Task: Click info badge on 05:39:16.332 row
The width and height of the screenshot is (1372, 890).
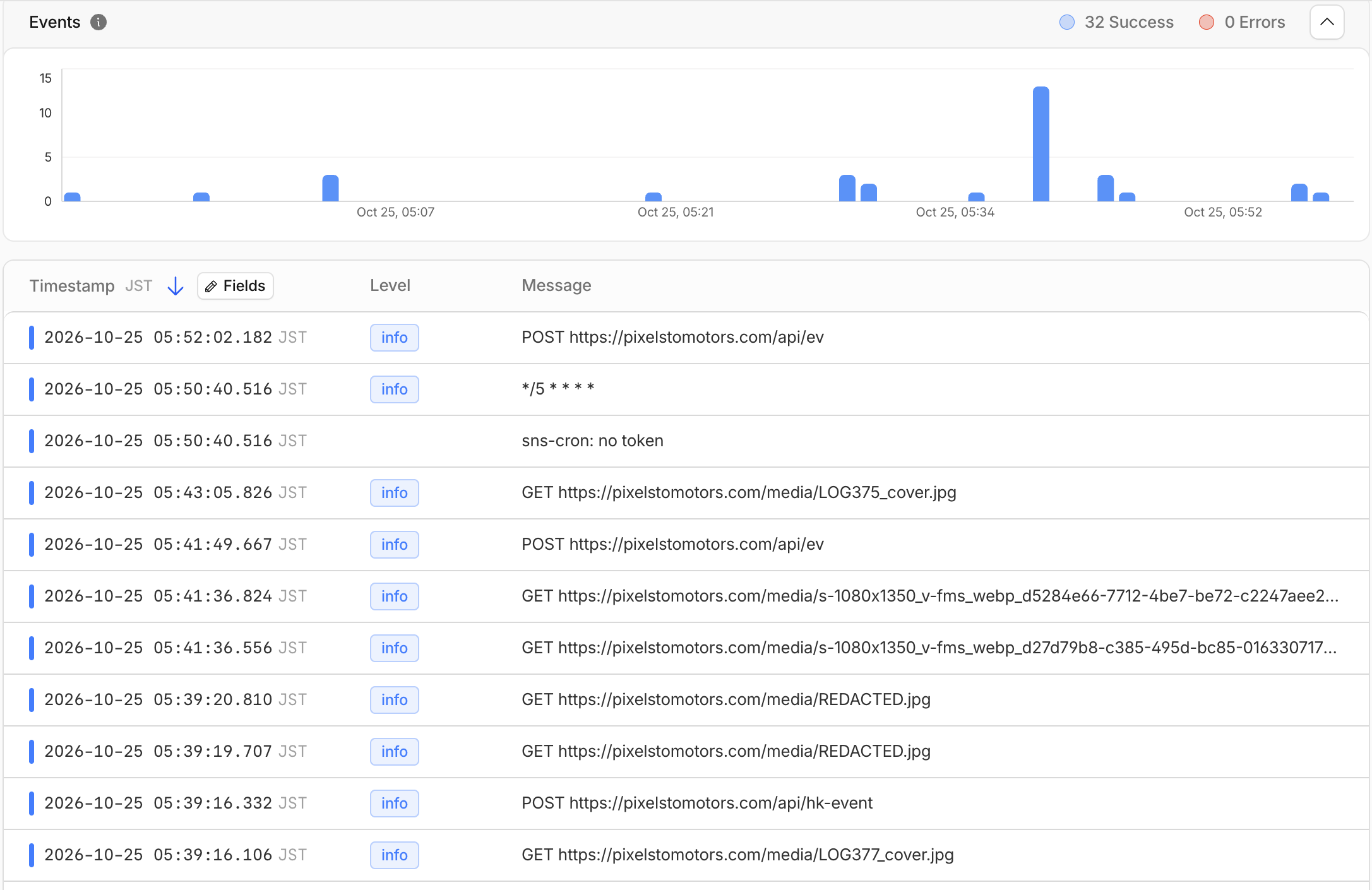Action: (395, 804)
